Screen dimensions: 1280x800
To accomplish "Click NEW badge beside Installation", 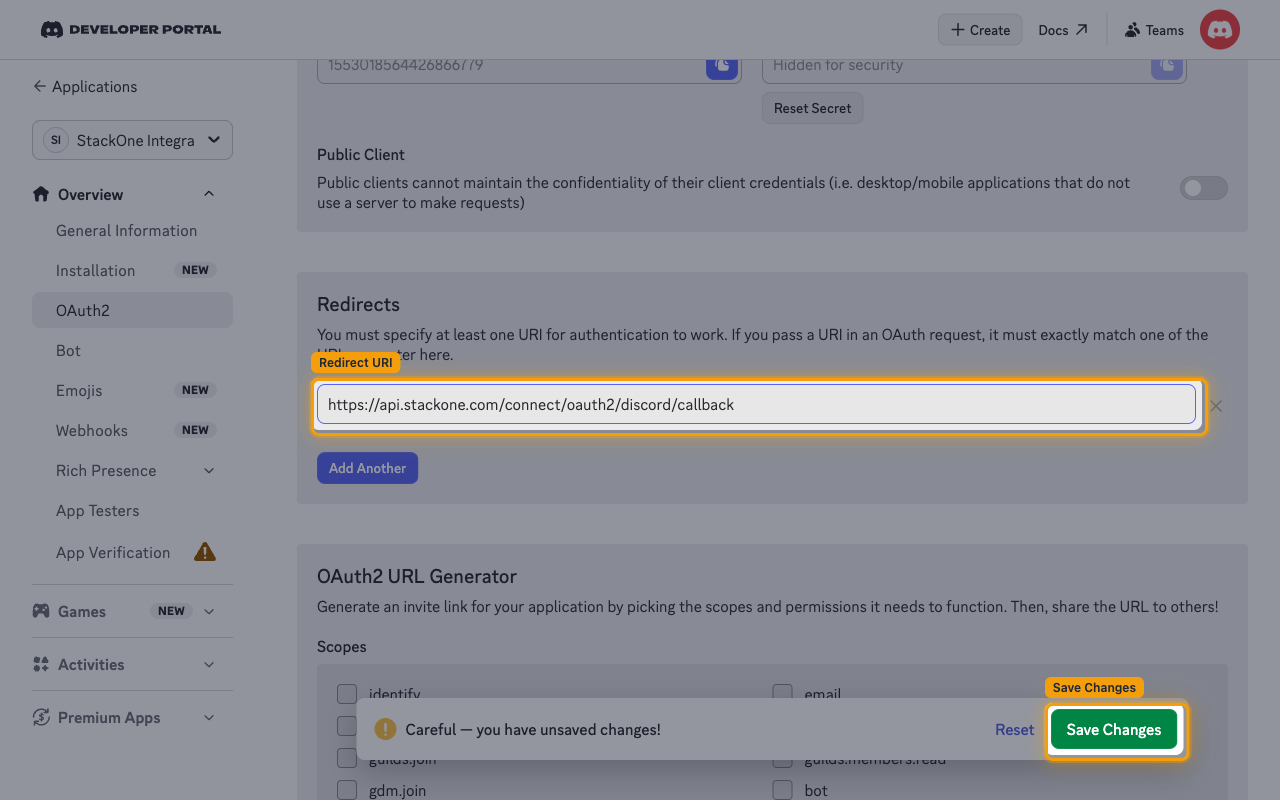I will (195, 270).
